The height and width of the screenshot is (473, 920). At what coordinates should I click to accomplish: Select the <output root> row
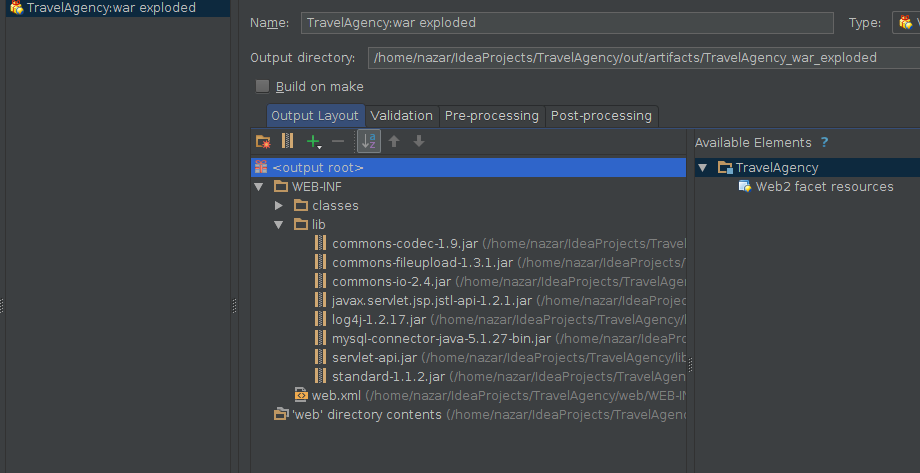(468, 167)
